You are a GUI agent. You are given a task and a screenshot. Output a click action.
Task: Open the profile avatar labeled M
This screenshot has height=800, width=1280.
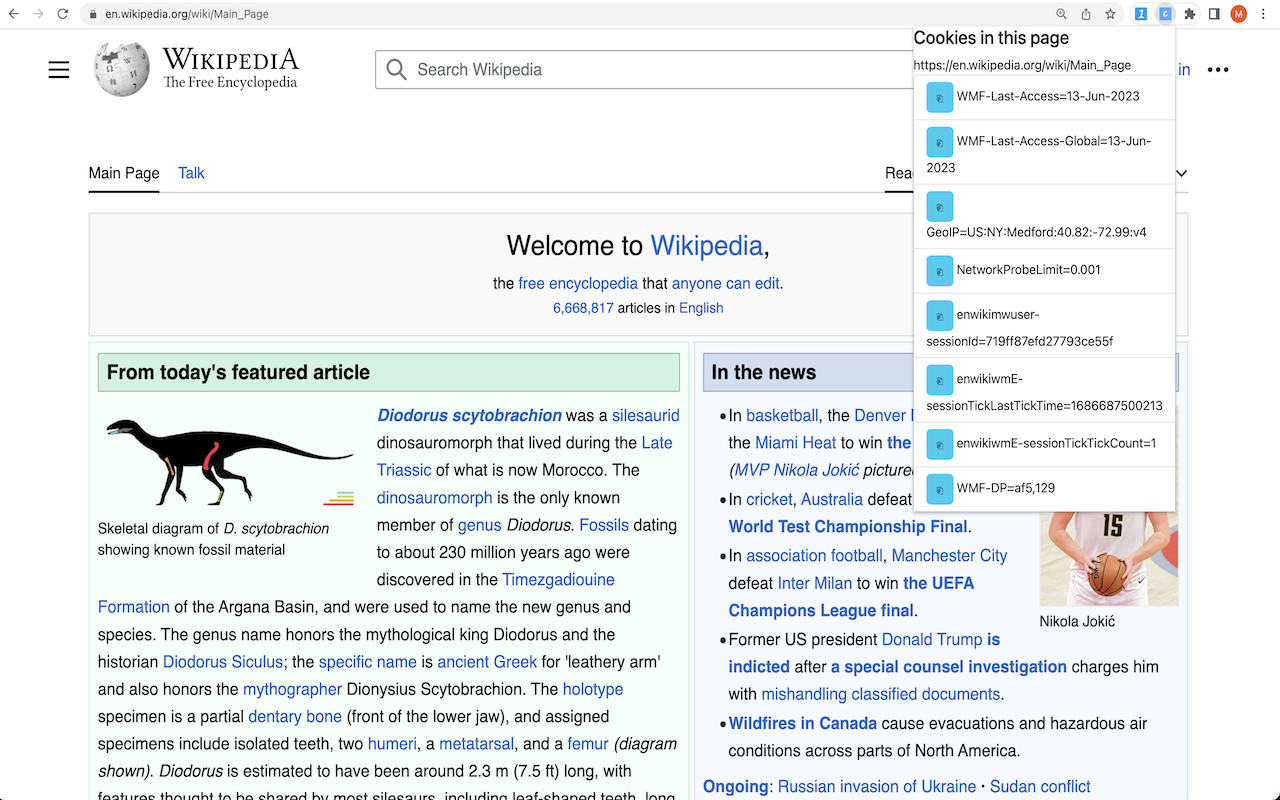tap(1239, 14)
